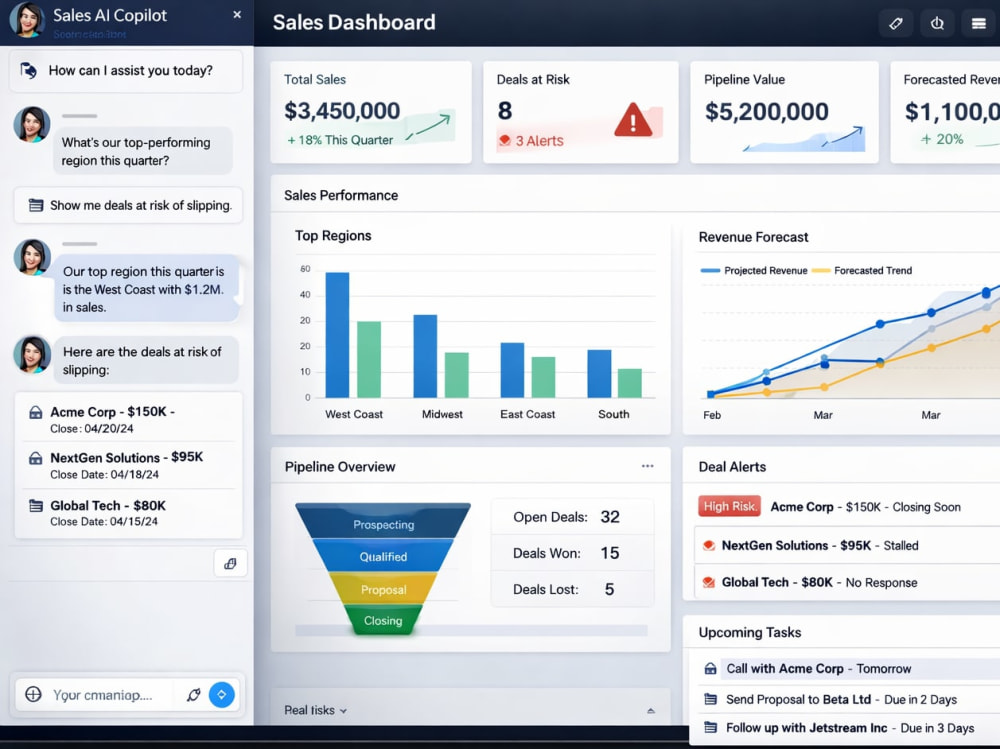Select Qualified stage in funnel
Screen dimensions: 1000x749
click(383, 556)
